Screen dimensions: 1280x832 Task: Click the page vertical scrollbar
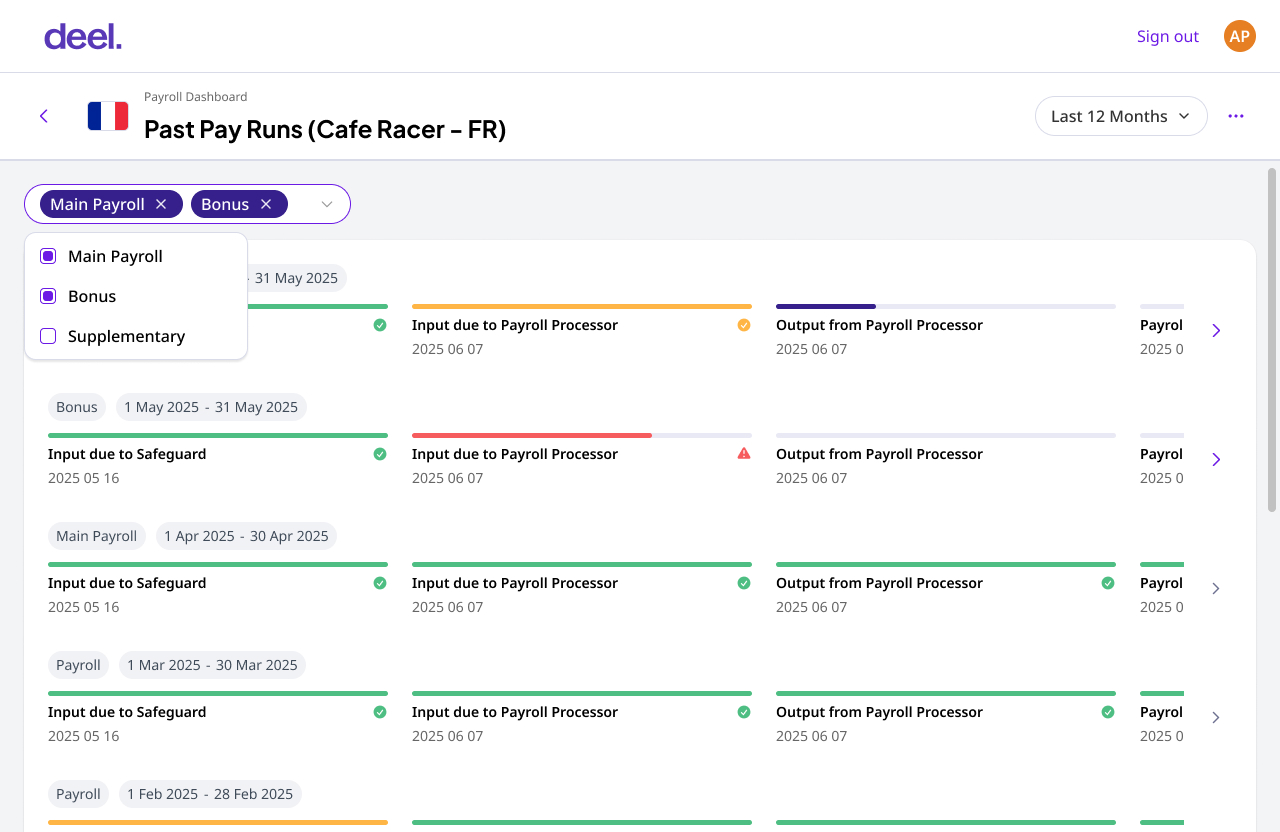(x=1272, y=340)
